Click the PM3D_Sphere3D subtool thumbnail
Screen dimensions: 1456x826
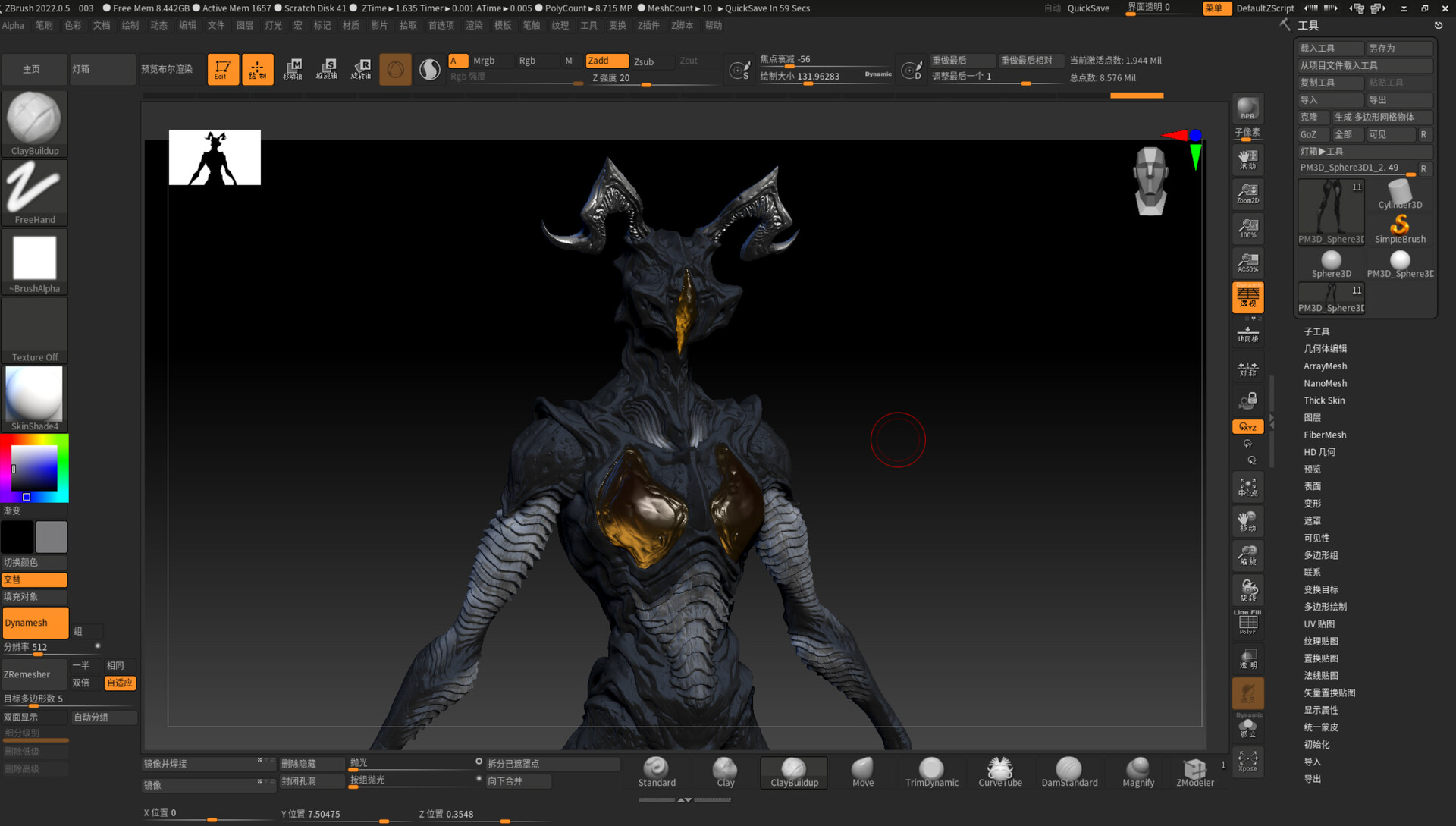[1330, 211]
